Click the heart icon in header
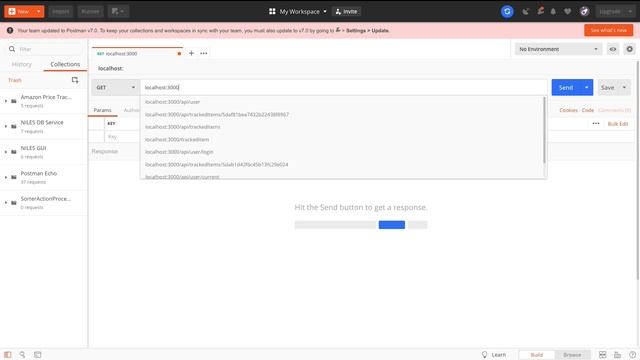The width and height of the screenshot is (640, 360). click(567, 11)
